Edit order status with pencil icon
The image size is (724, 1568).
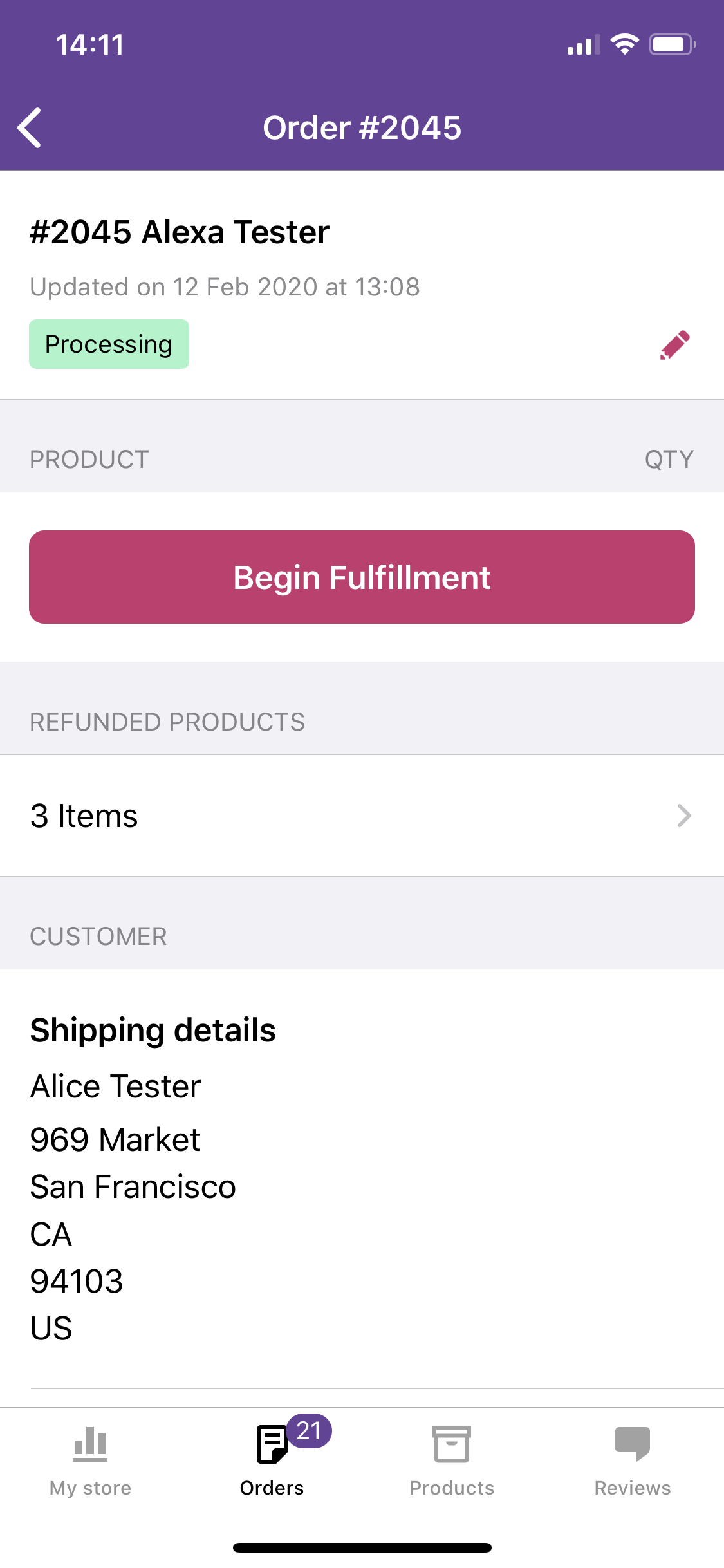674,345
